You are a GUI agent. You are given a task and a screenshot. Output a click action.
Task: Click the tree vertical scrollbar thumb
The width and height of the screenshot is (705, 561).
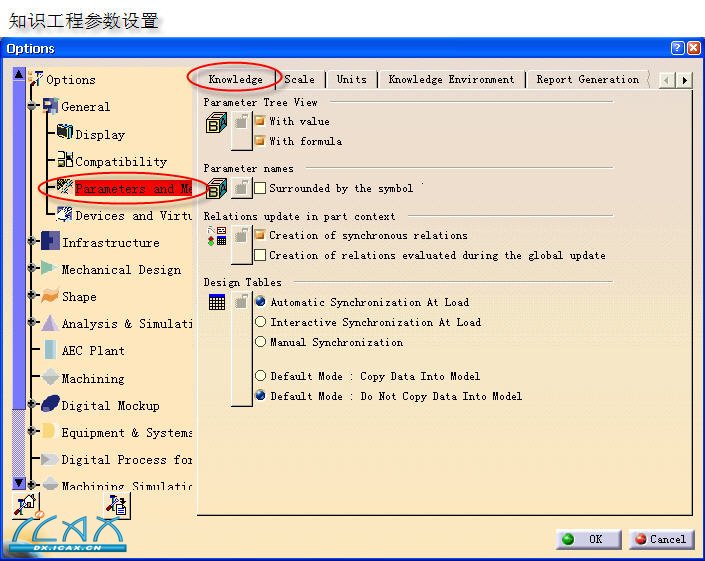(x=18, y=245)
